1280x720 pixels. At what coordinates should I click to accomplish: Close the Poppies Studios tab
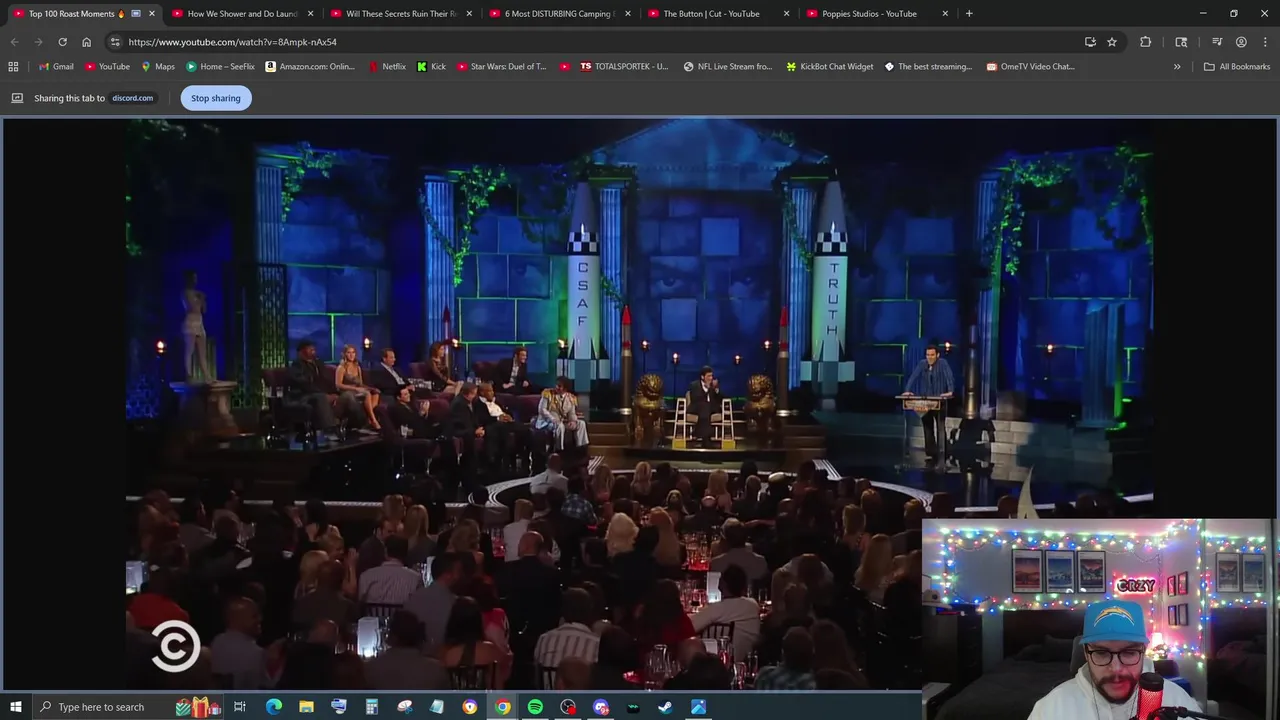click(945, 14)
